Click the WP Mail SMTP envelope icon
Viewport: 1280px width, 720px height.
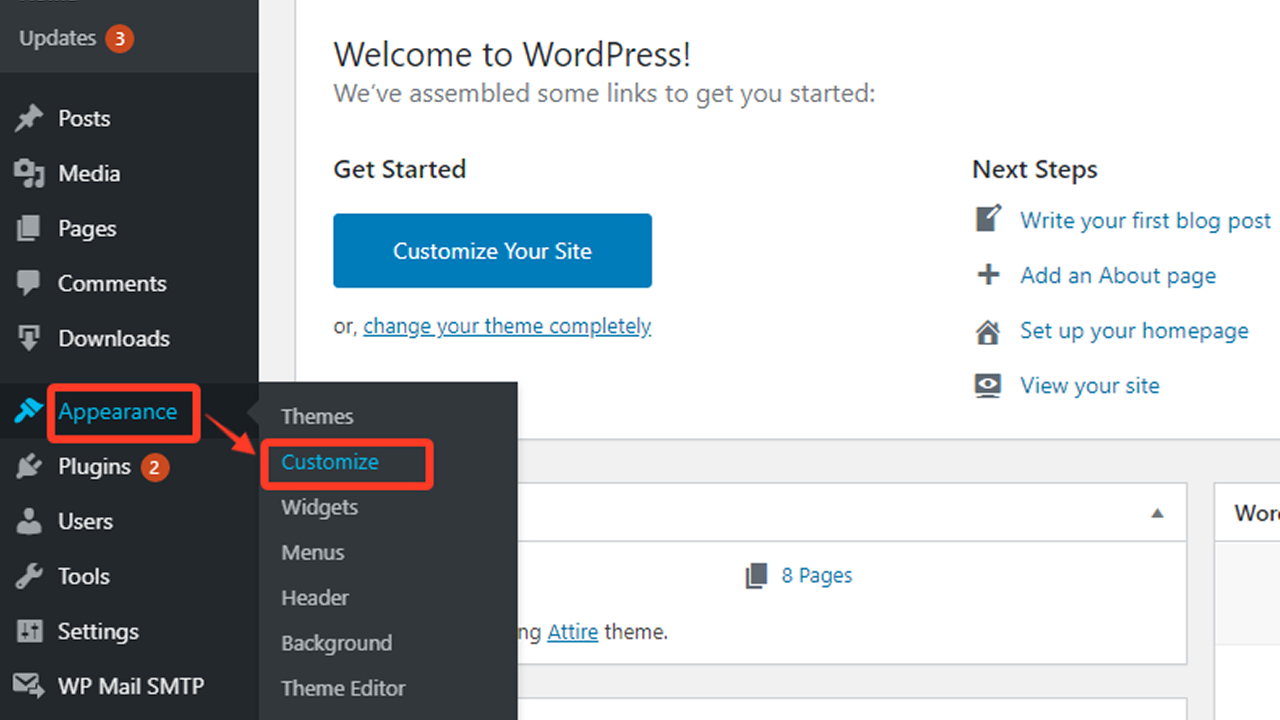(29, 686)
